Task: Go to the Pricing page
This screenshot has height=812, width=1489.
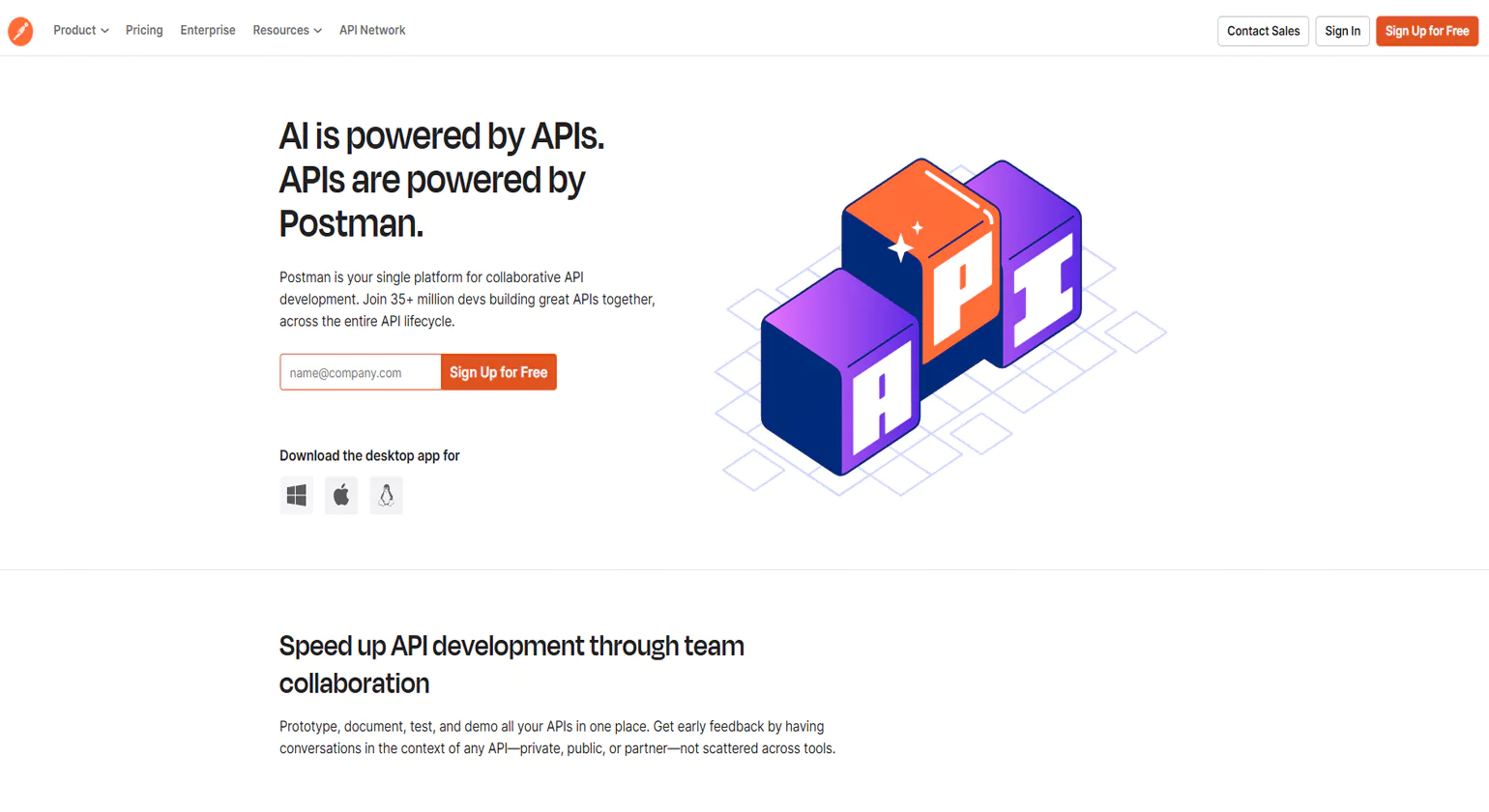Action: [x=144, y=31]
